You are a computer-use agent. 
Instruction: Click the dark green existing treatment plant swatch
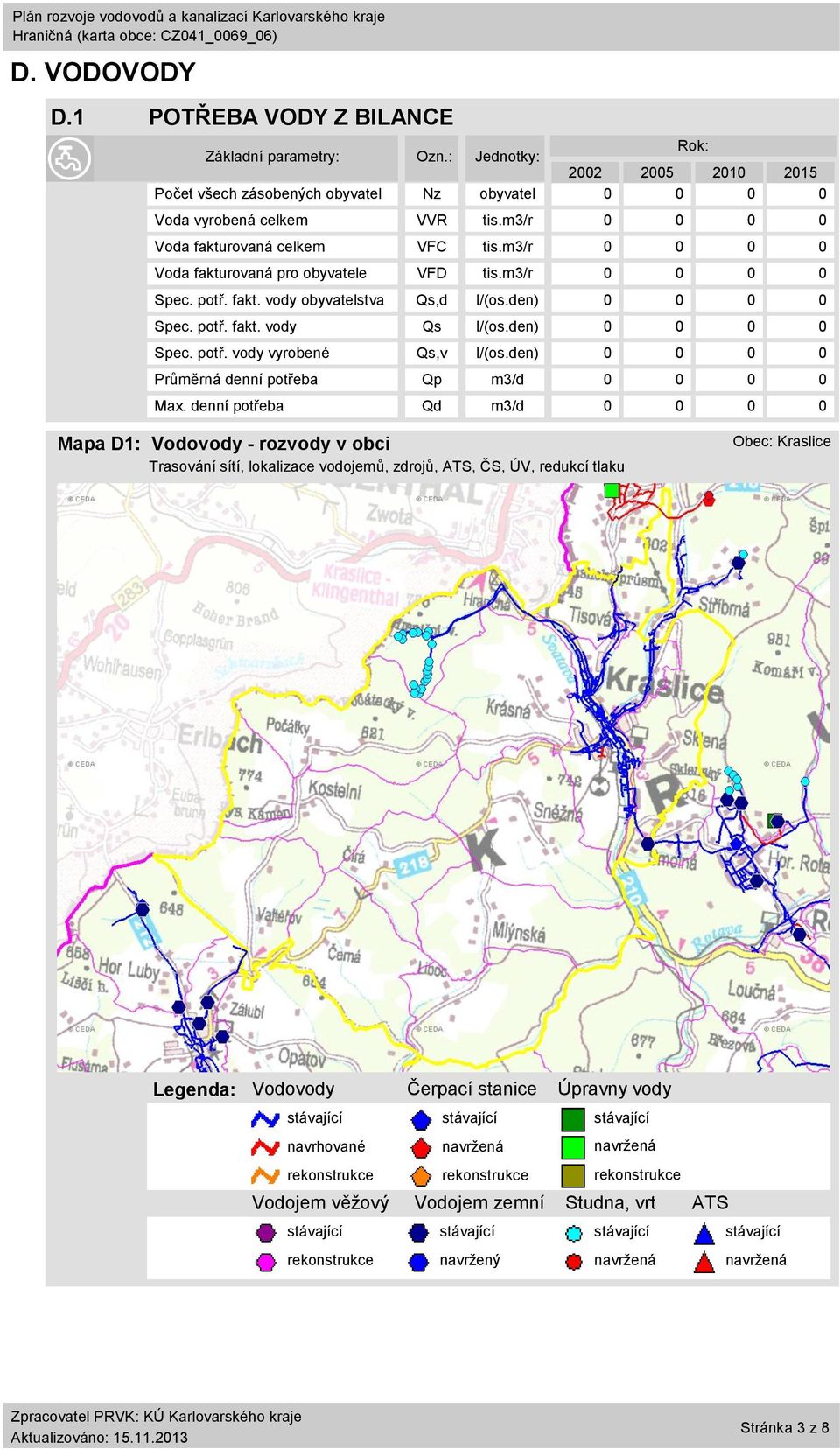point(572,1119)
